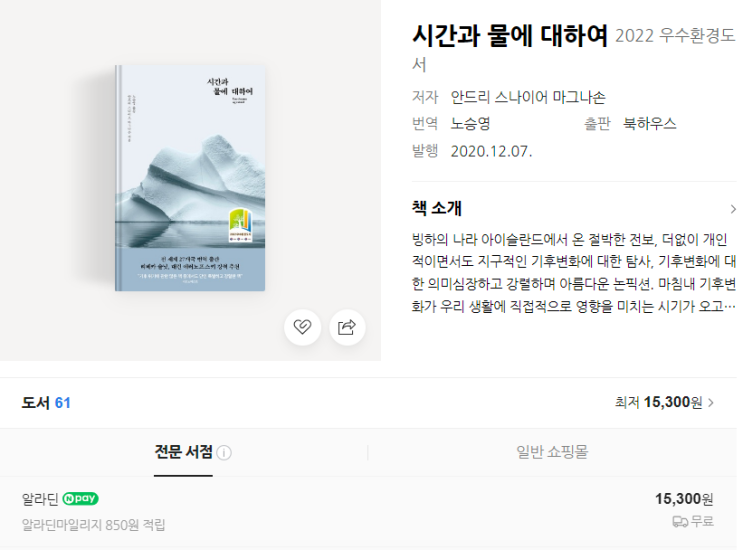This screenshot has width=743, height=550.
Task: Open author link 안드리 스나이어 마그나손
Action: tap(528, 97)
